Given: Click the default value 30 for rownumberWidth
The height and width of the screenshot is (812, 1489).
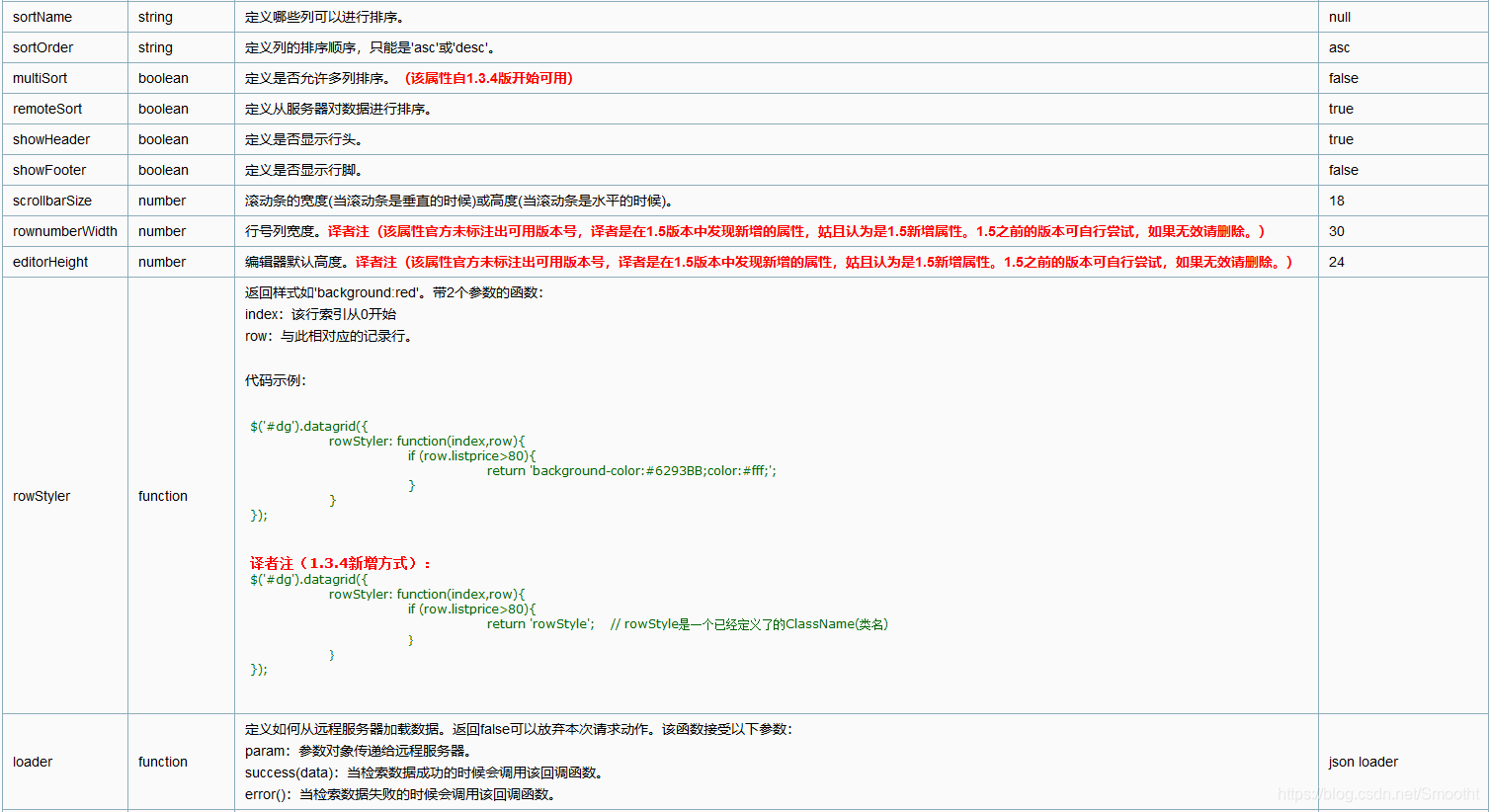Looking at the screenshot, I should (x=1337, y=231).
